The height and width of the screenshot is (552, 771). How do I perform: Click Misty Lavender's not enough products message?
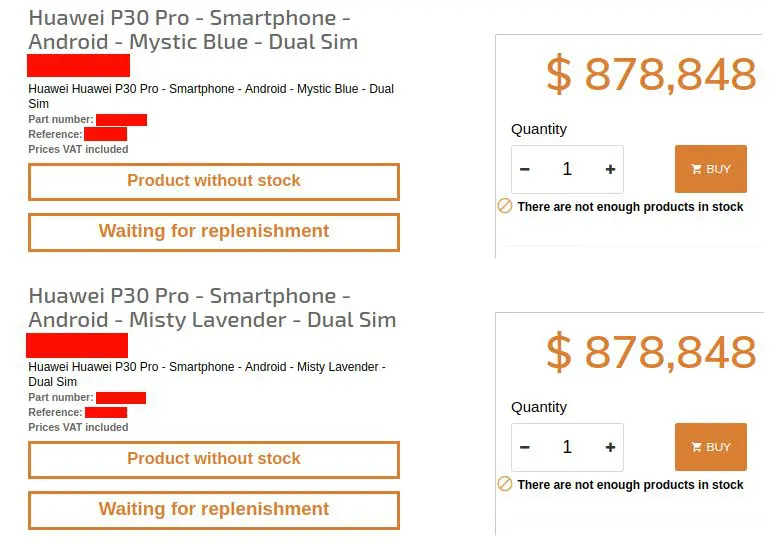pyautogui.click(x=630, y=485)
